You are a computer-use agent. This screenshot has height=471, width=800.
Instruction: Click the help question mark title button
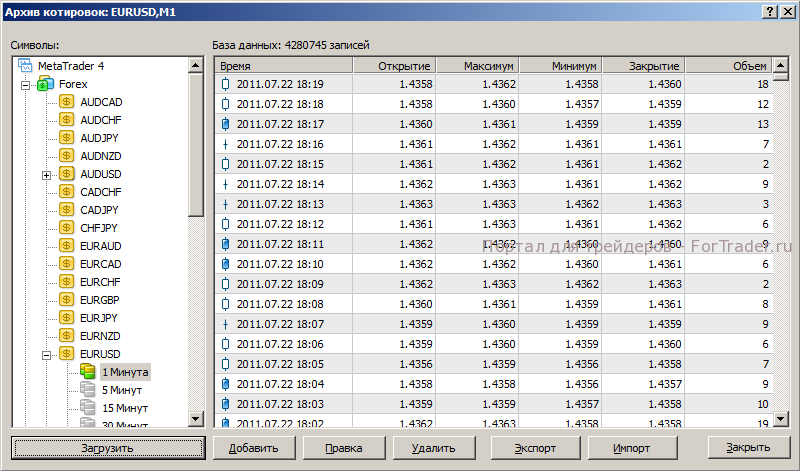pyautogui.click(x=770, y=12)
